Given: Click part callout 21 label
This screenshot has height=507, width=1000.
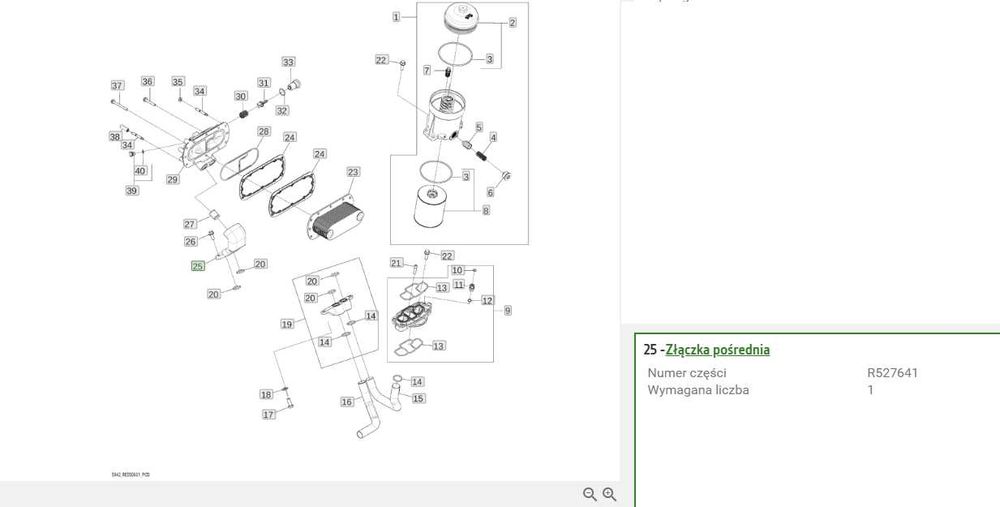Looking at the screenshot, I should pyautogui.click(x=396, y=263).
